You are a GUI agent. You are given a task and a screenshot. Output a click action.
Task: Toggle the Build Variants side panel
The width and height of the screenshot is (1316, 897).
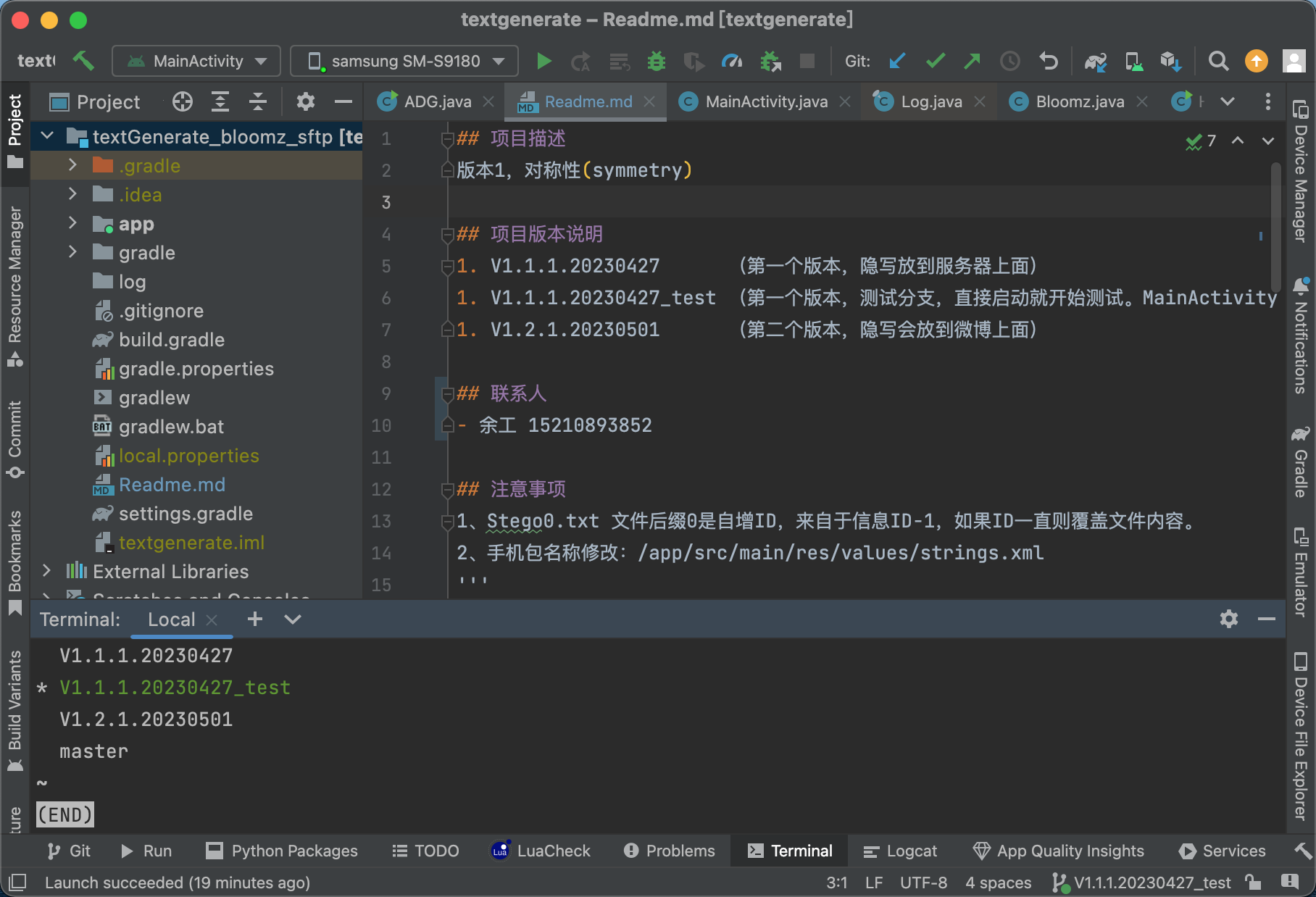pos(14,711)
